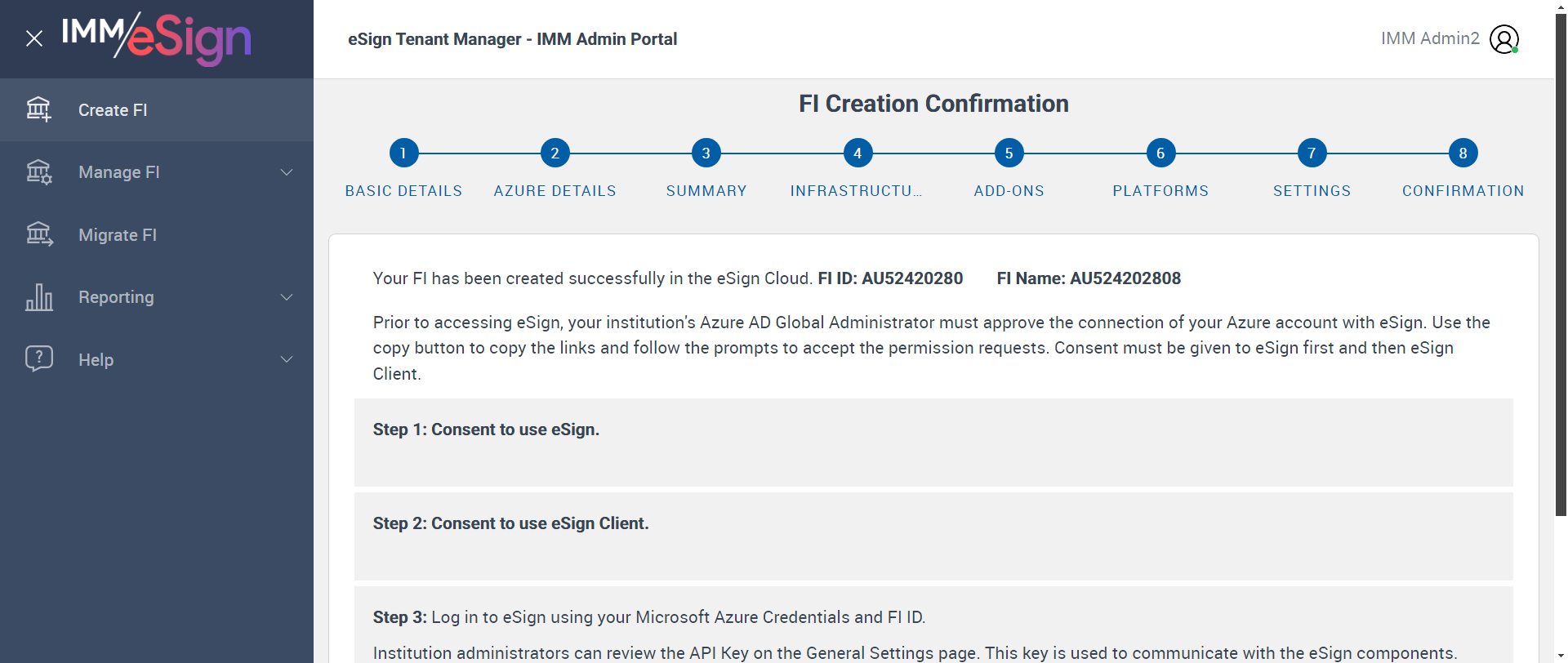Open the user profile avatar icon
The image size is (1568, 663).
(1503, 39)
